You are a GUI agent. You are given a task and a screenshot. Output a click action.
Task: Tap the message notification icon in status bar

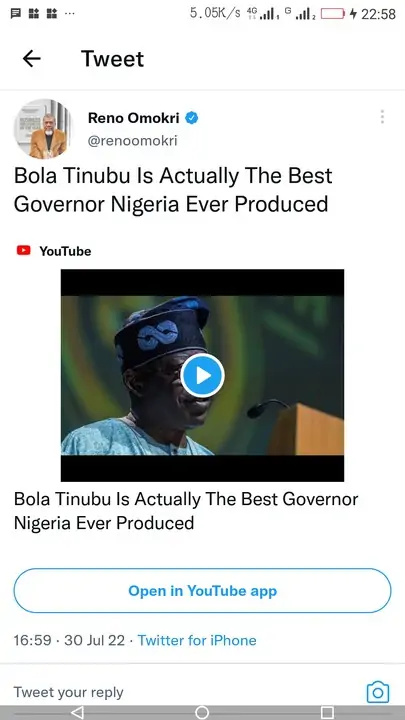(16, 13)
